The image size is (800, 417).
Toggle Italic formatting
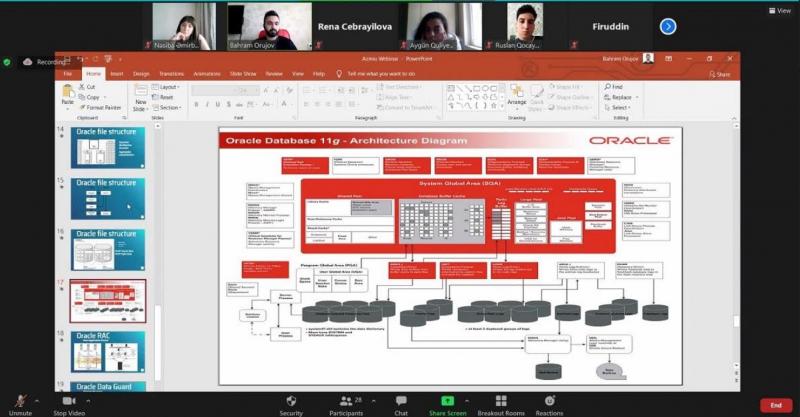click(x=207, y=105)
